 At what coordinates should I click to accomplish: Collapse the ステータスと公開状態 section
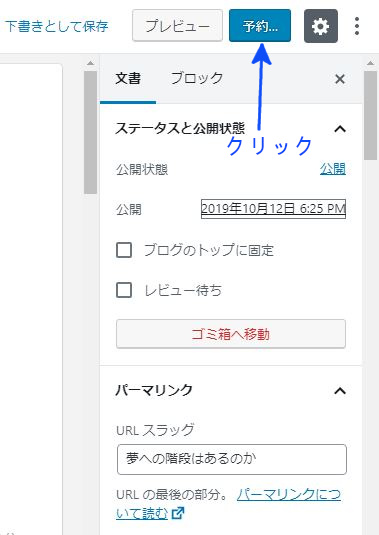click(340, 129)
